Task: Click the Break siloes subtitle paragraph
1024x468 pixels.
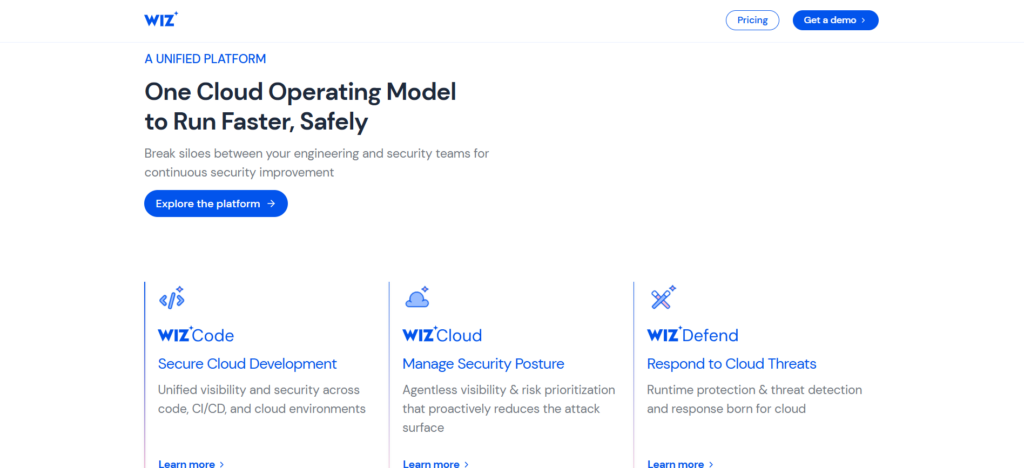Action: (316, 163)
